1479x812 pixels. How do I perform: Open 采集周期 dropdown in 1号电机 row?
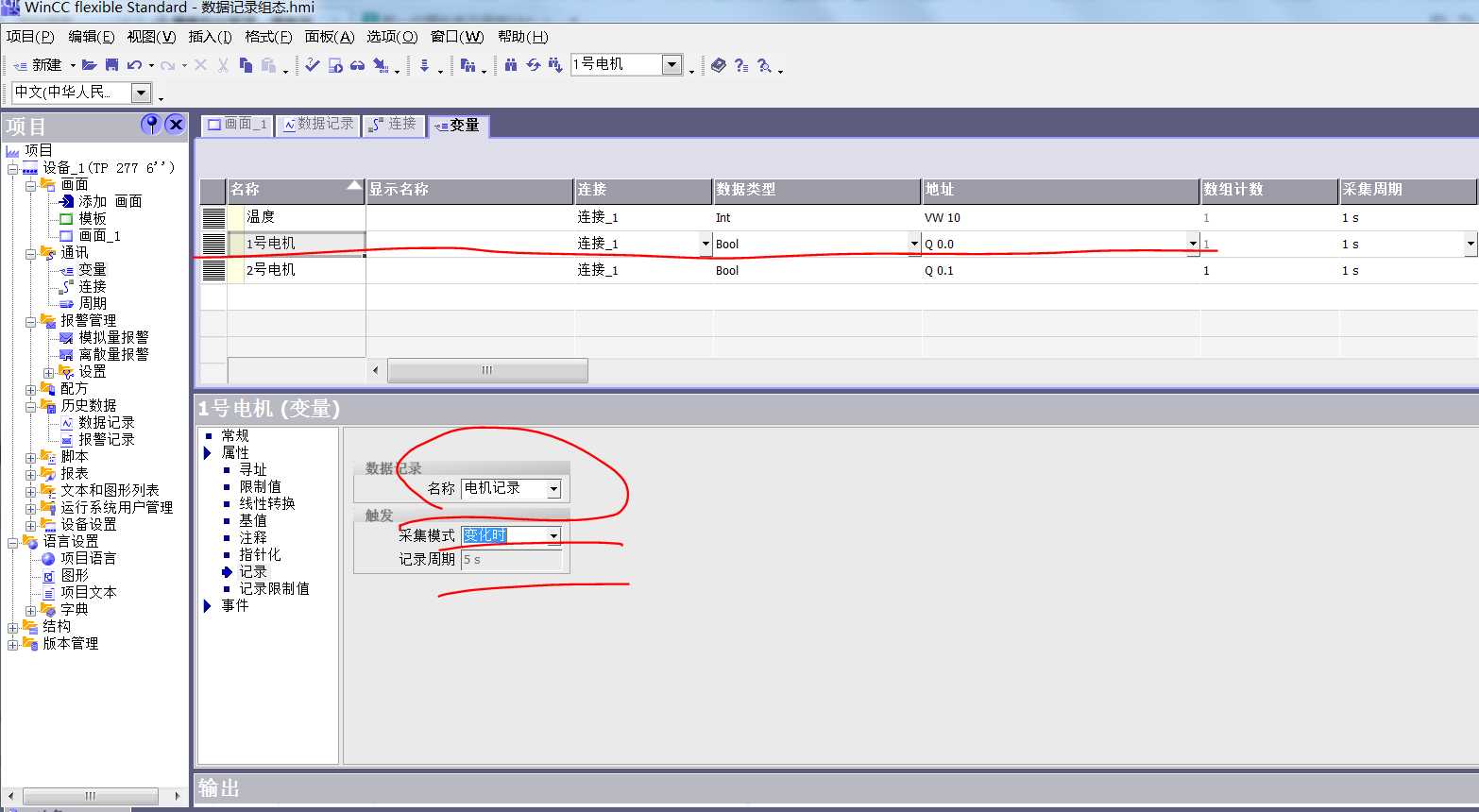coord(1470,244)
